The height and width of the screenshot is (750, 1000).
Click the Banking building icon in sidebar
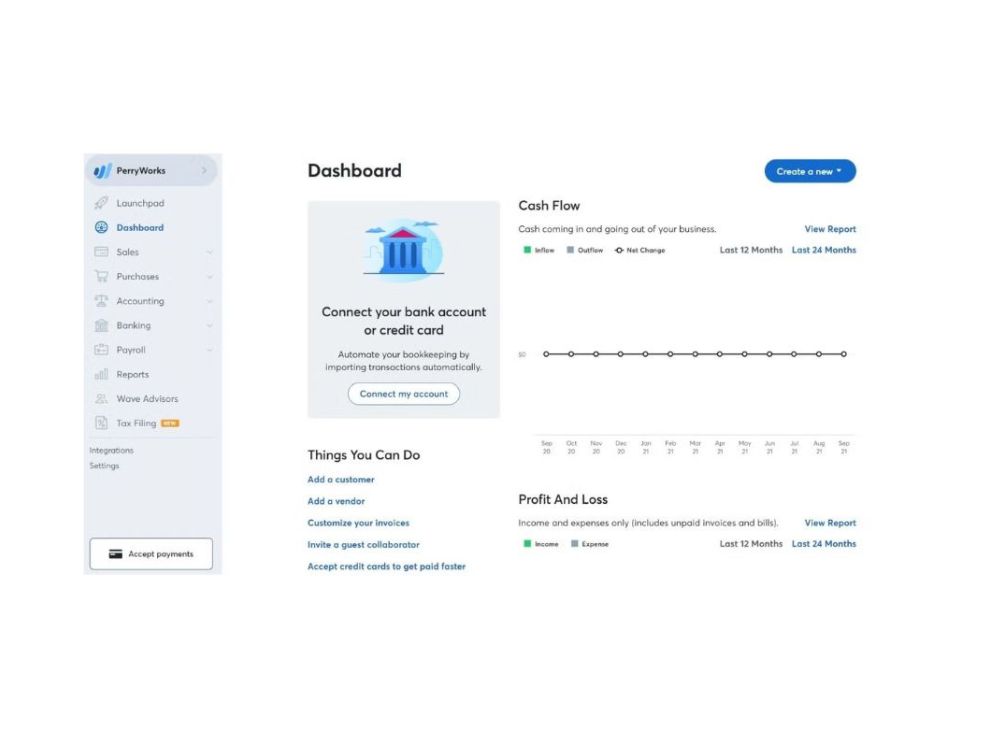coord(101,325)
